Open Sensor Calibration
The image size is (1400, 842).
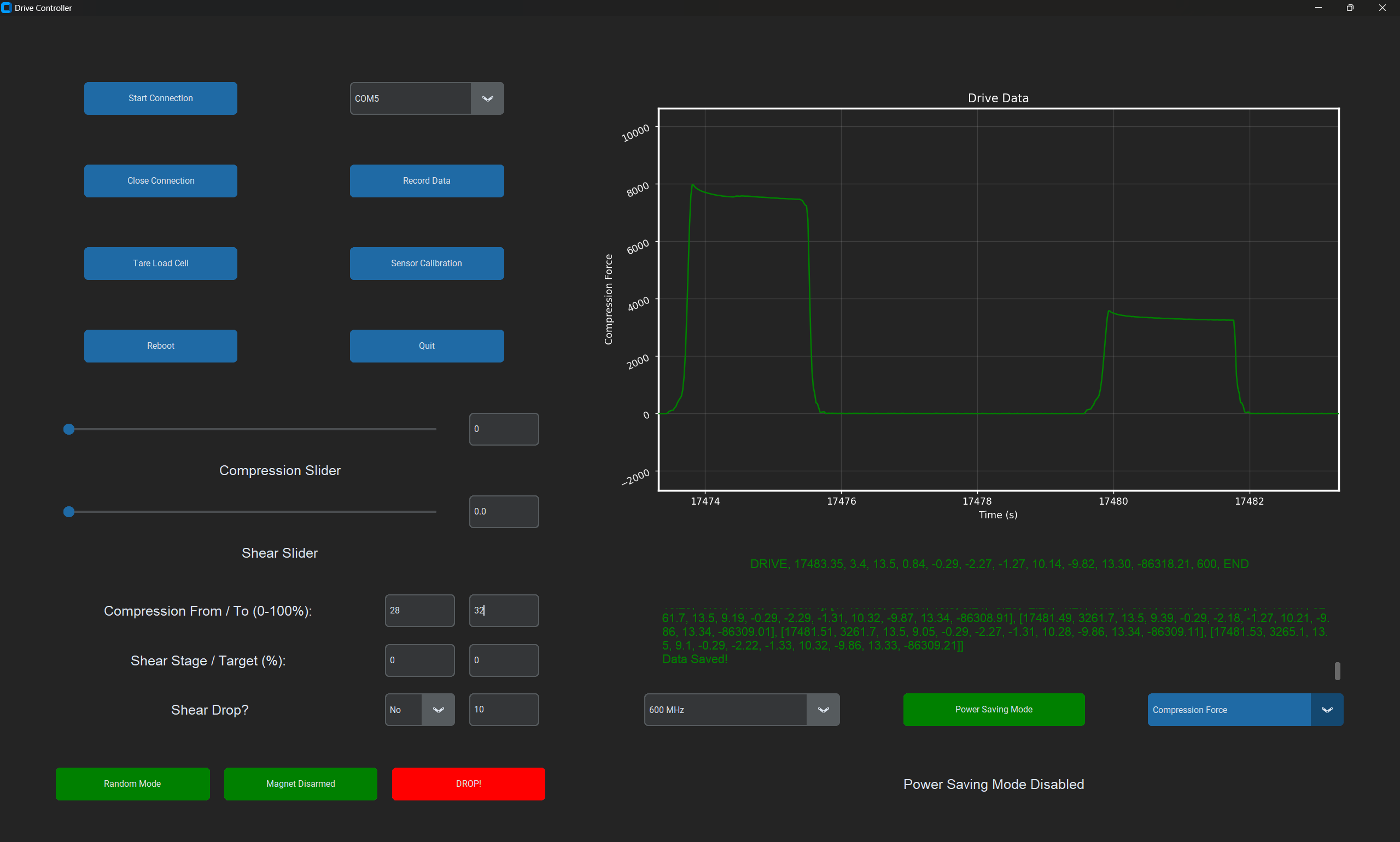coord(426,264)
